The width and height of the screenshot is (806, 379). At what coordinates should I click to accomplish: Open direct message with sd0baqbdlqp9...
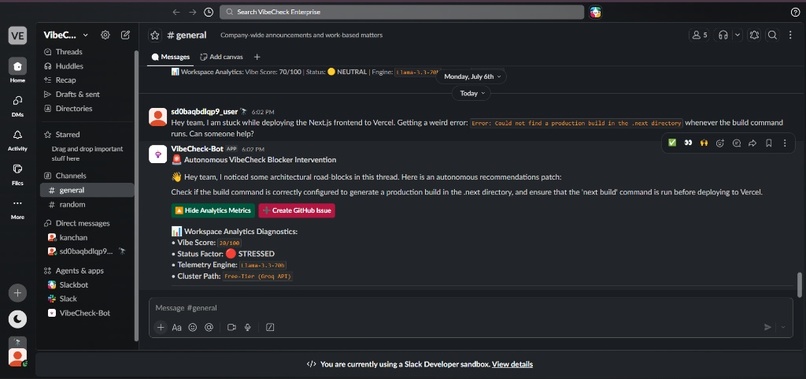[87, 251]
